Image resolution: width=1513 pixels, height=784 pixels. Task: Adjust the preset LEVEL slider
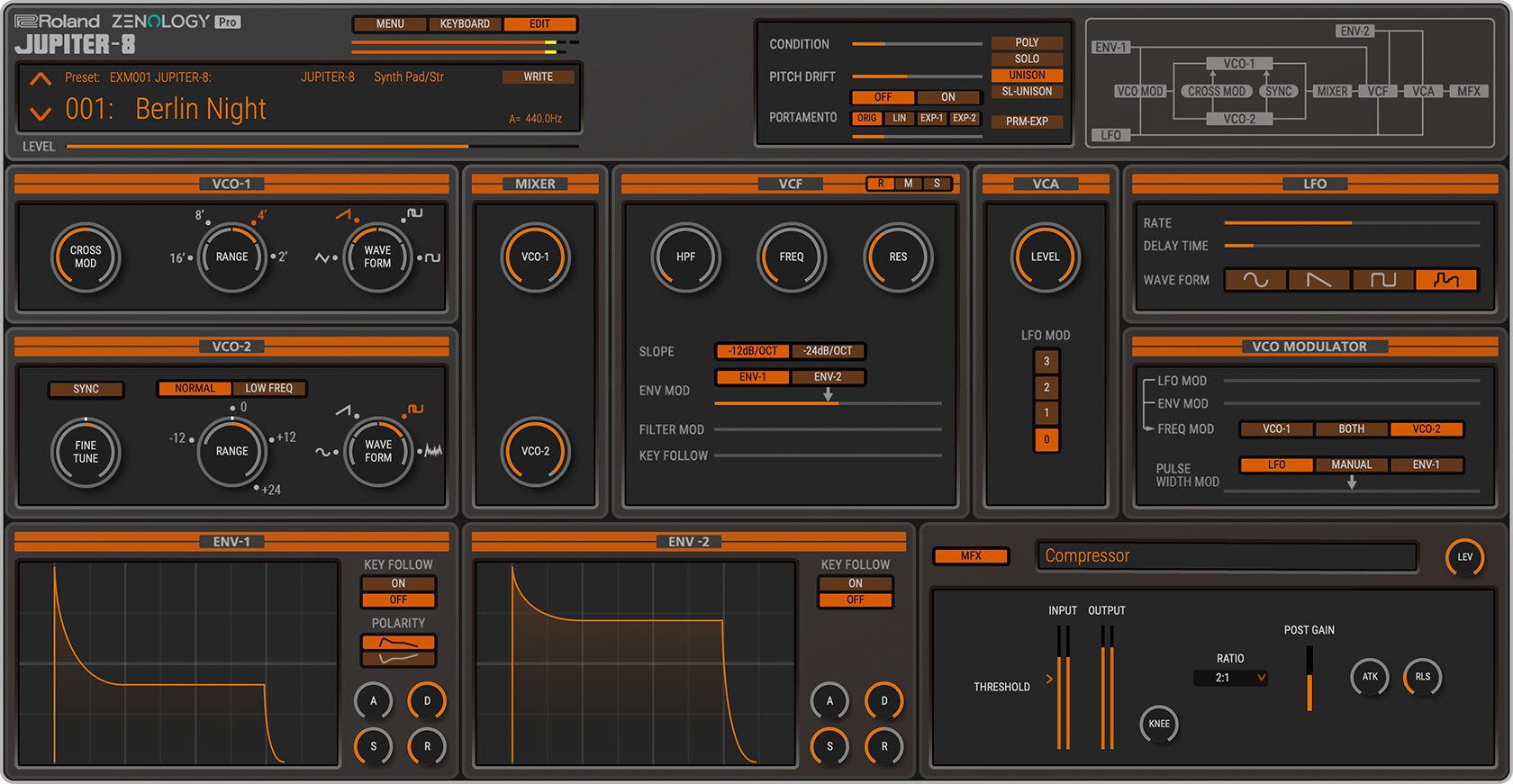coord(322,146)
